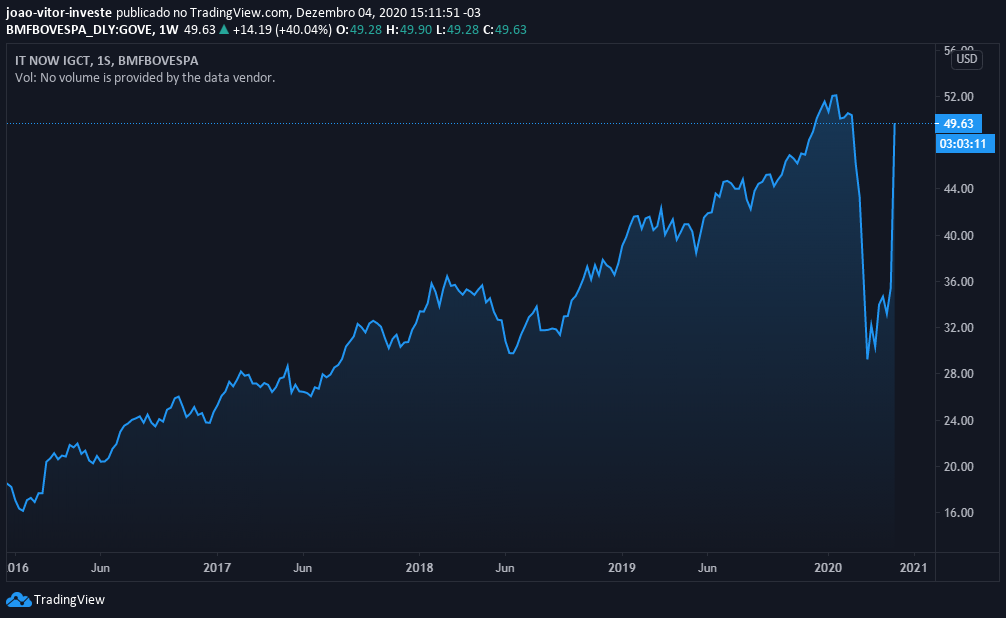Image resolution: width=1006 pixels, height=618 pixels.
Task: Click the open value O:49.28
Action: tap(359, 30)
